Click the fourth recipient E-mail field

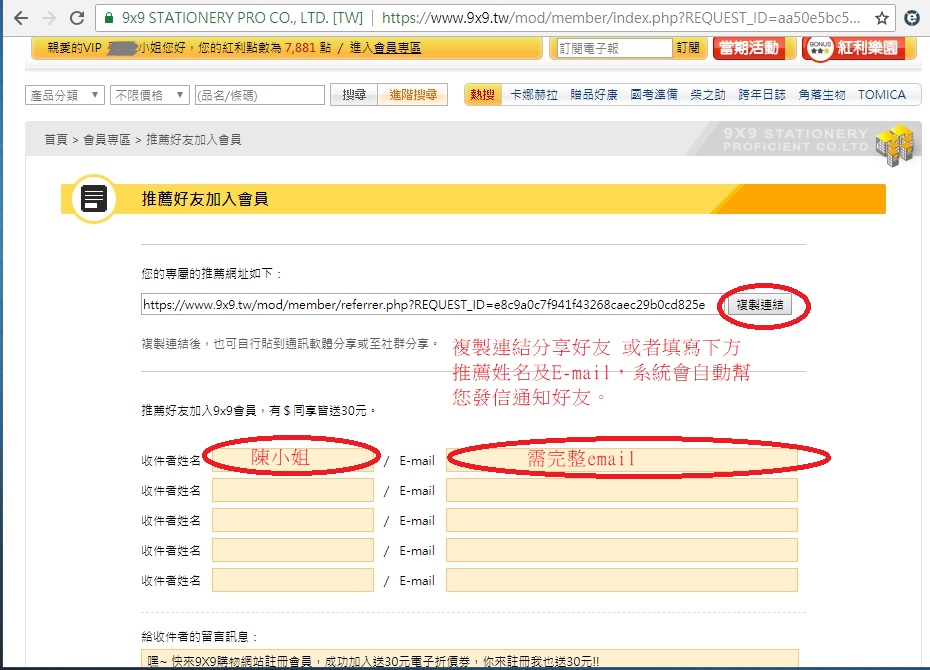[622, 550]
